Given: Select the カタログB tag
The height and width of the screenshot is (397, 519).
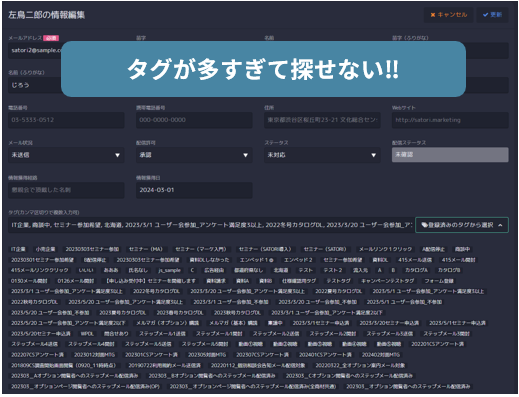Looking at the screenshot, I should pyautogui.click(x=449, y=270).
